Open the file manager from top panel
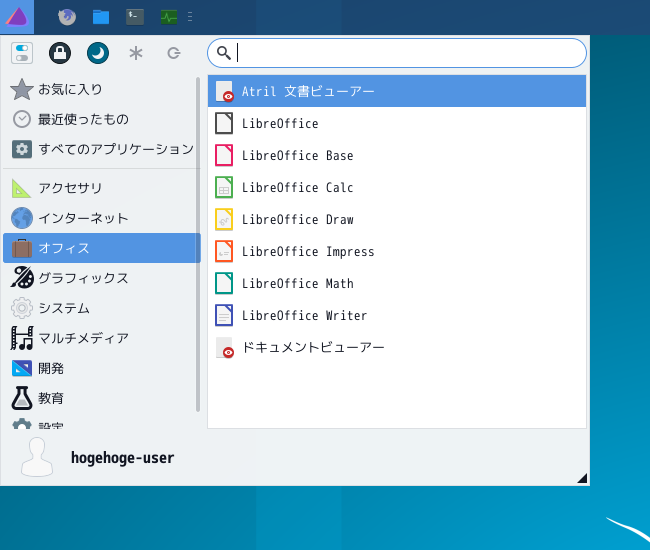This screenshot has width=650, height=550. point(101,17)
